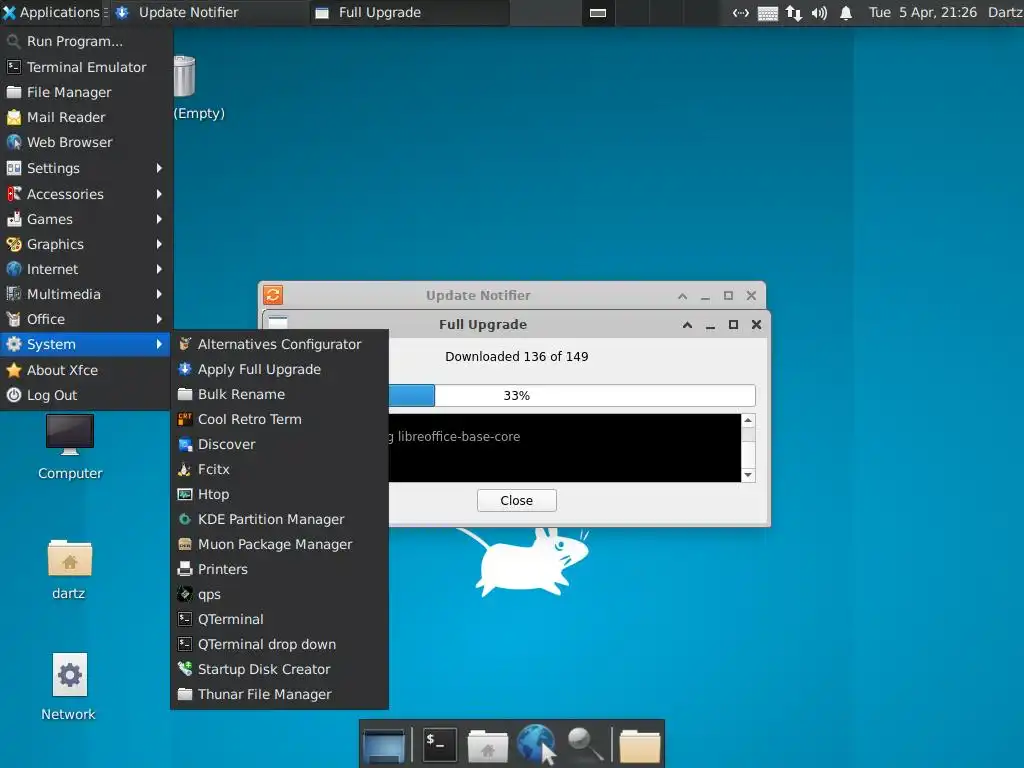
Task: Open the volume control tray icon
Action: pyautogui.click(x=819, y=12)
